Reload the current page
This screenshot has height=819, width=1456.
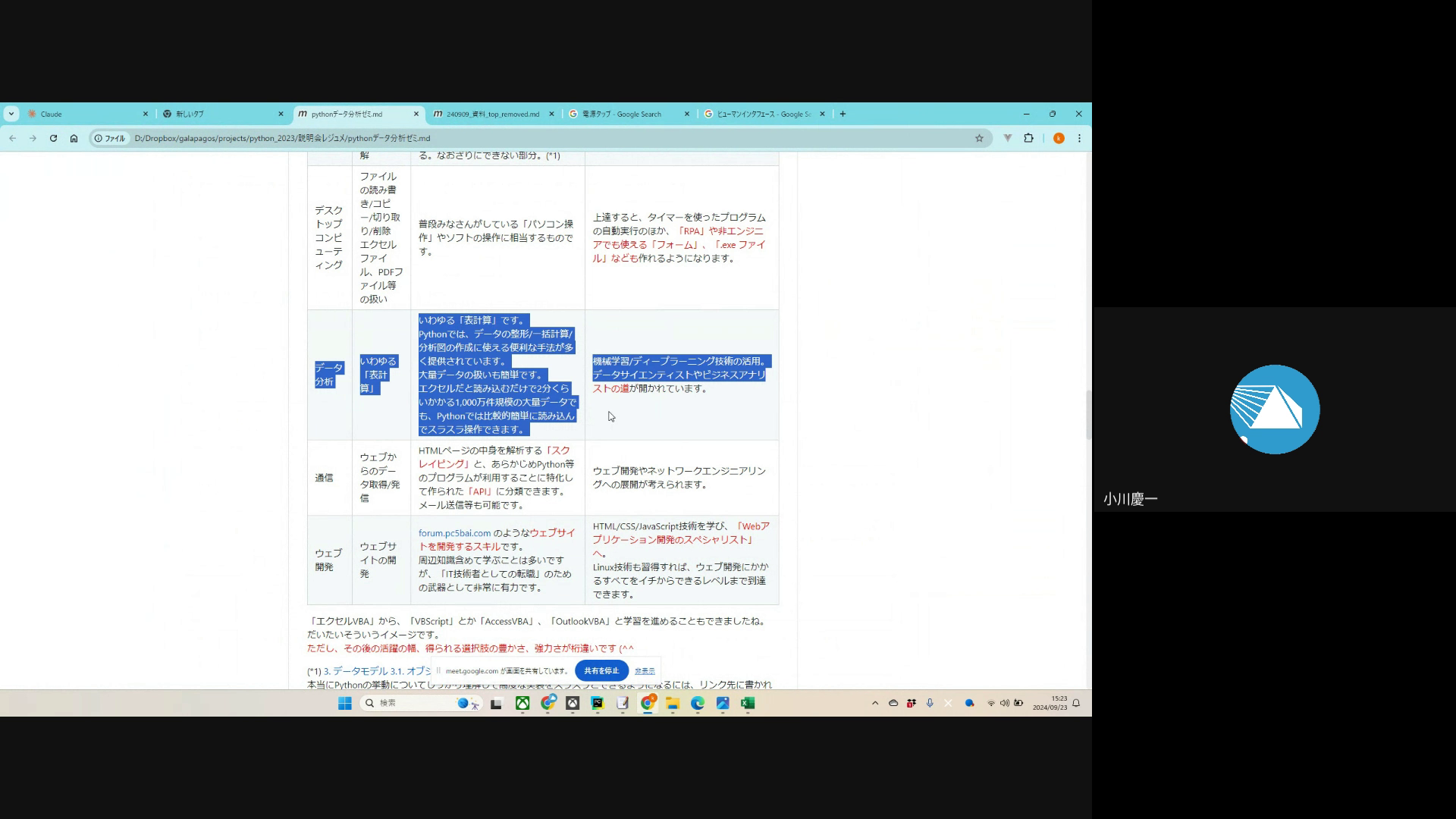coord(53,138)
